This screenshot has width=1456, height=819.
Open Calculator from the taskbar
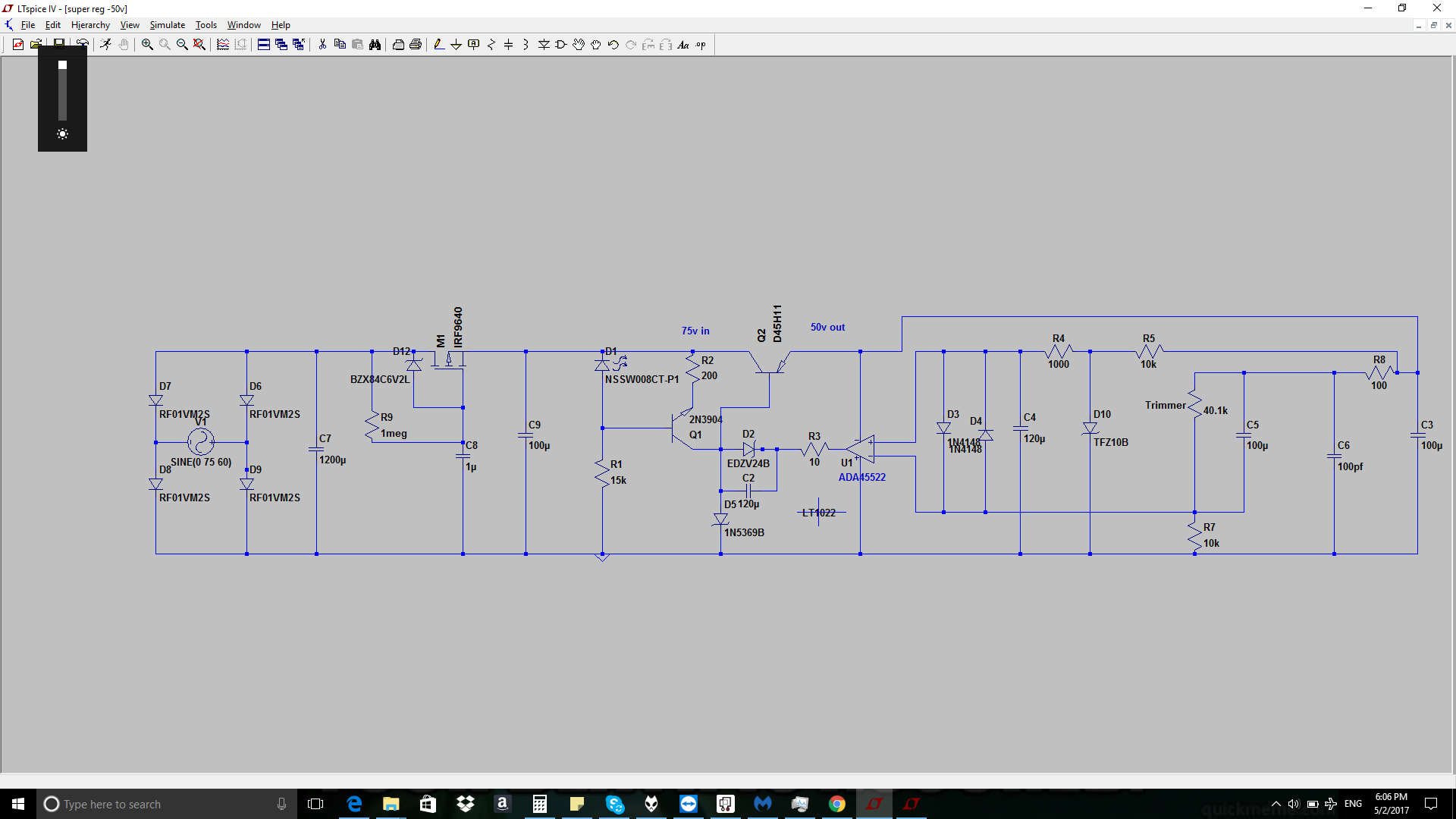point(540,804)
